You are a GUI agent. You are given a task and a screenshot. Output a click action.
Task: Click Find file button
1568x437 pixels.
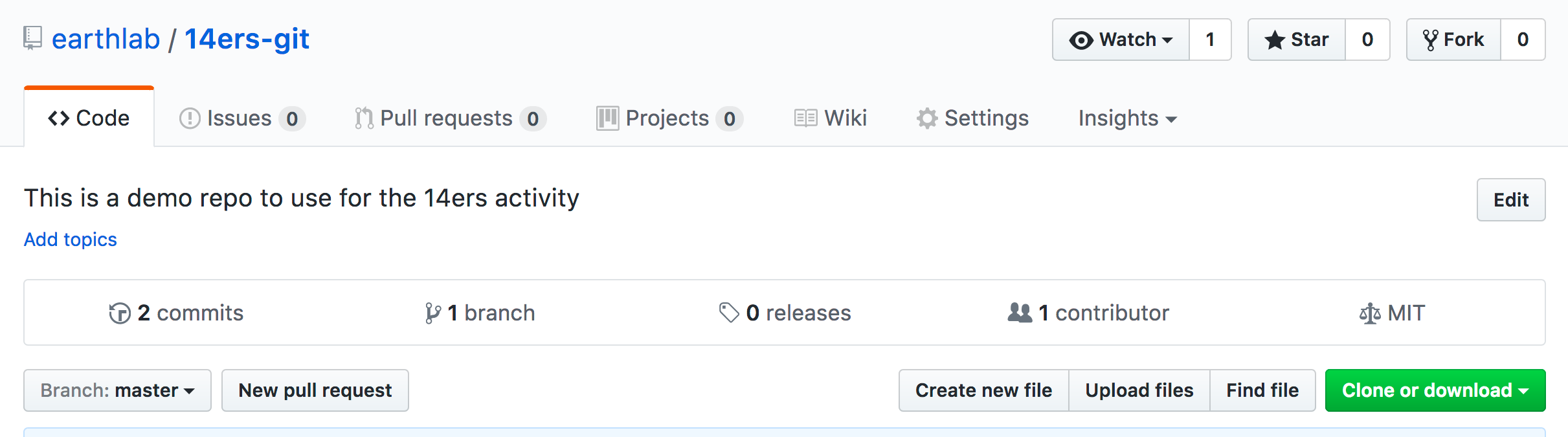(x=1262, y=390)
